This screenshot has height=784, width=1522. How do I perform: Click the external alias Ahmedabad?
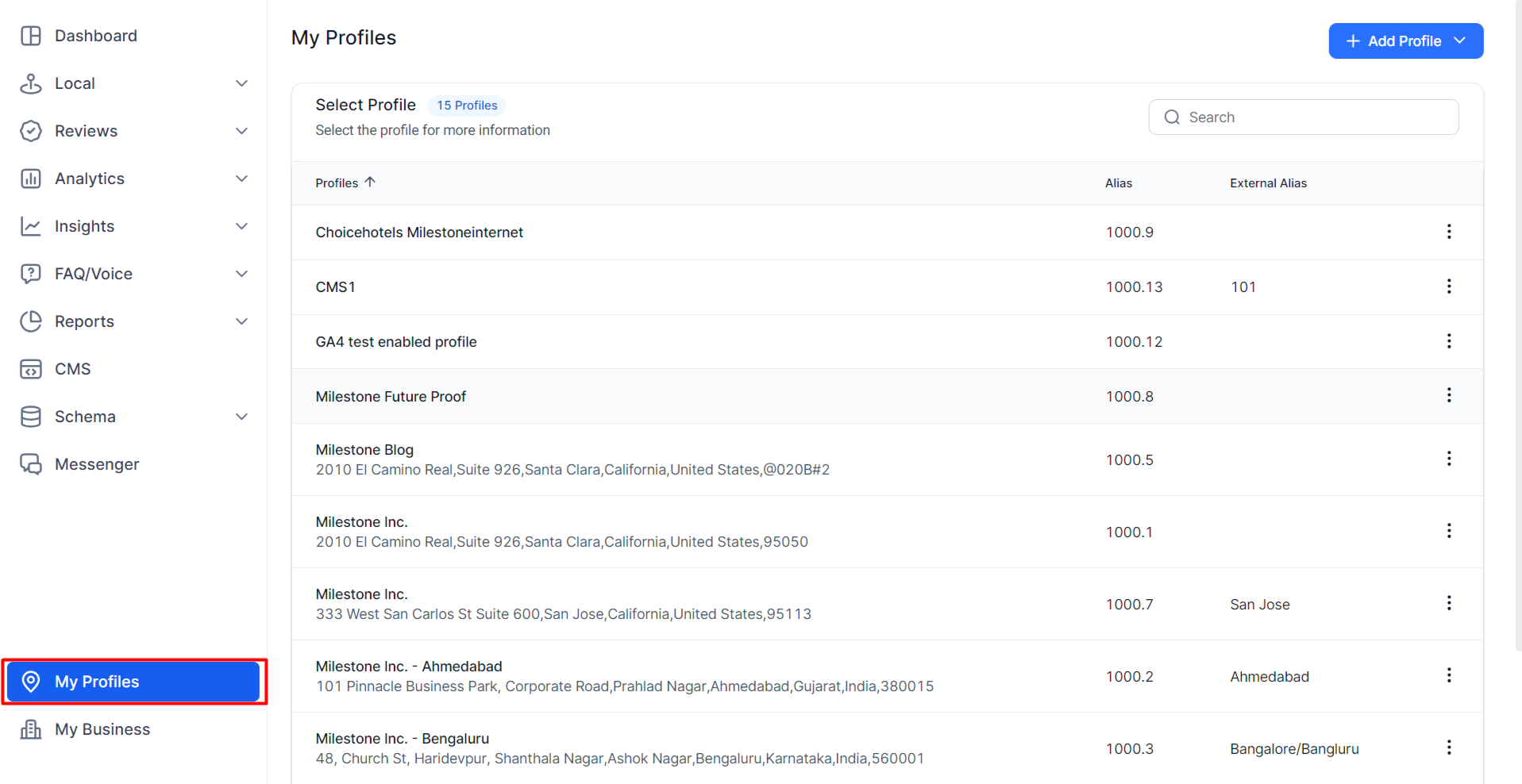(x=1270, y=677)
